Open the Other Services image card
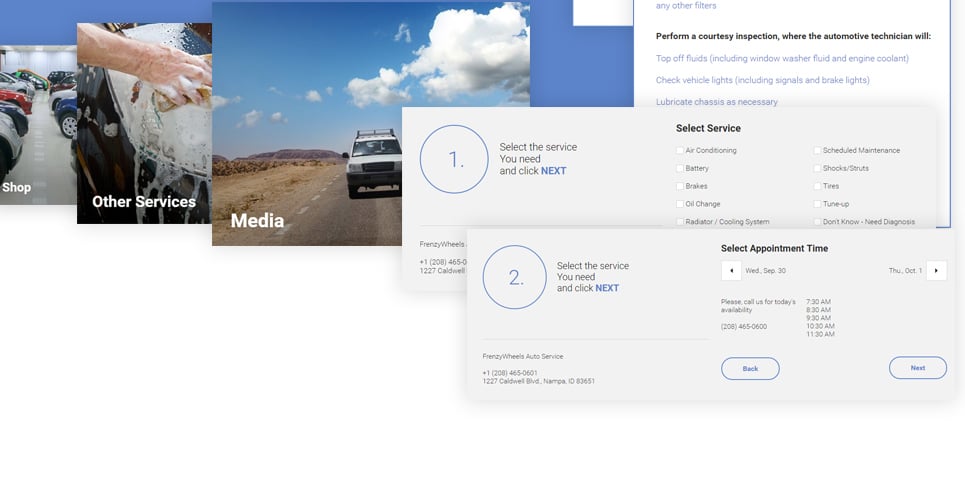Screen dimensions: 965x500 coord(144,123)
